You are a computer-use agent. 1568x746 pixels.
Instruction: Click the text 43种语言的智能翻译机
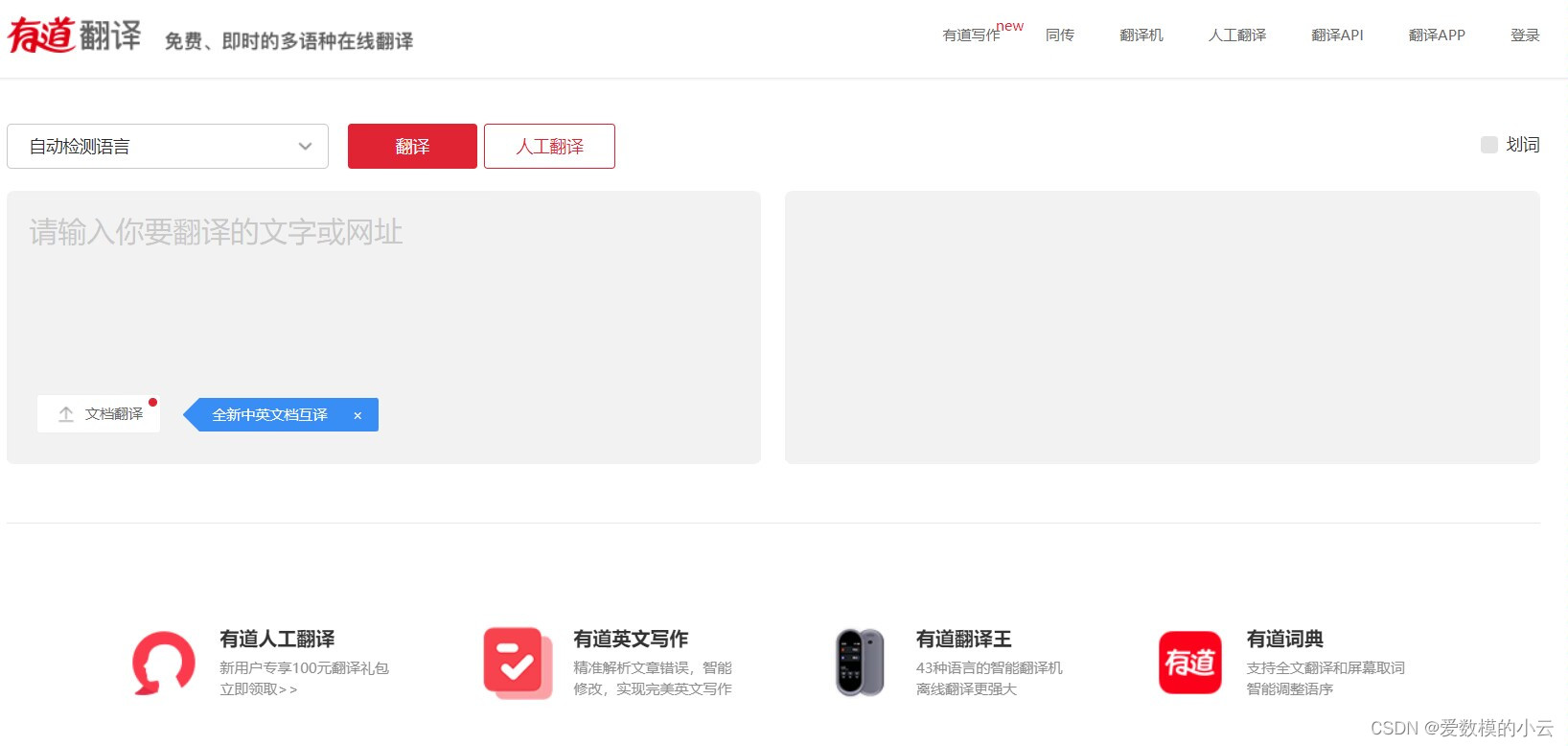pos(989,668)
